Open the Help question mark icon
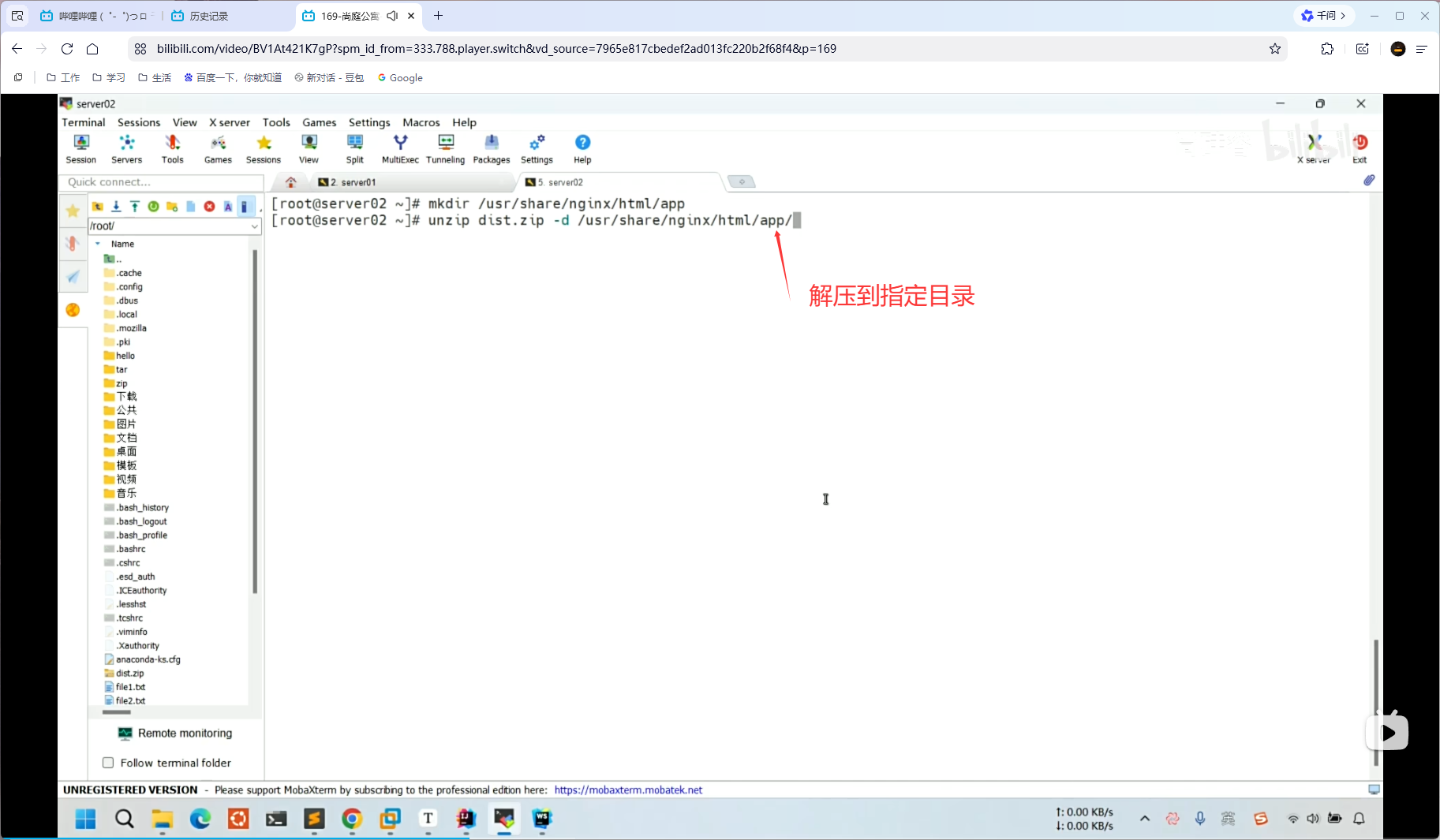Image resolution: width=1440 pixels, height=840 pixels. [582, 148]
